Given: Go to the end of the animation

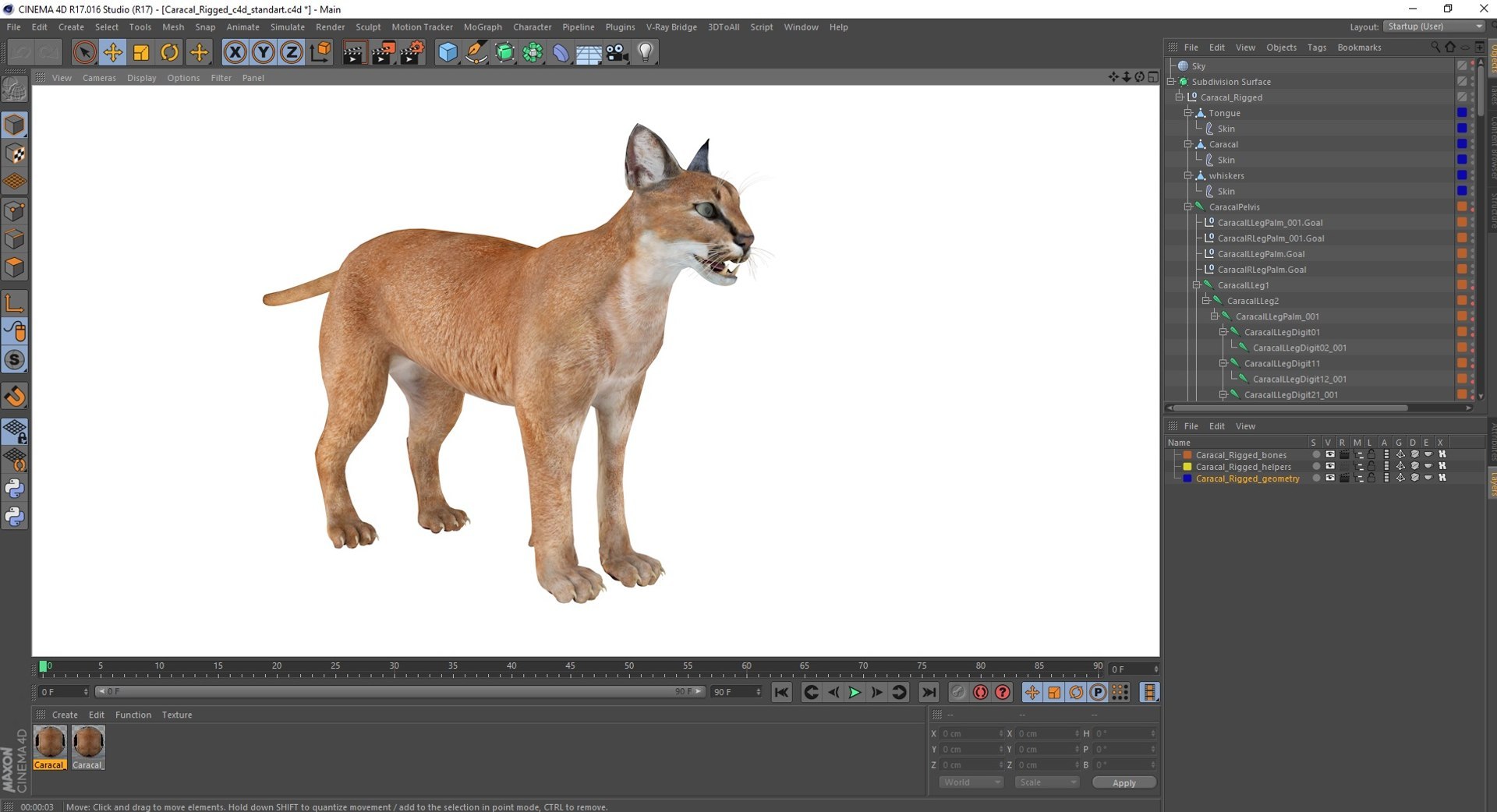Looking at the screenshot, I should coord(928,692).
